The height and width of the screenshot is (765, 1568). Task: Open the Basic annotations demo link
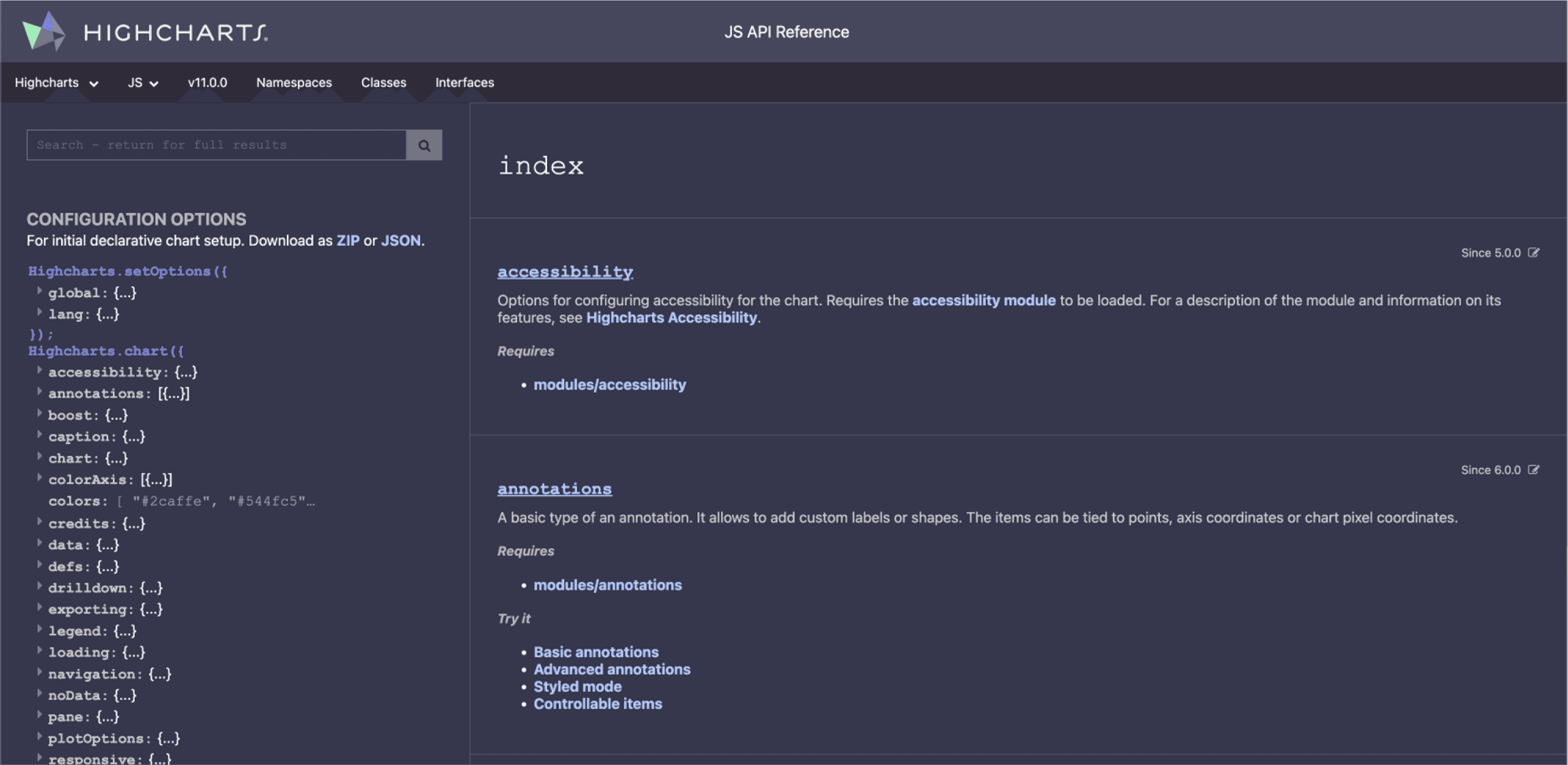(x=595, y=652)
